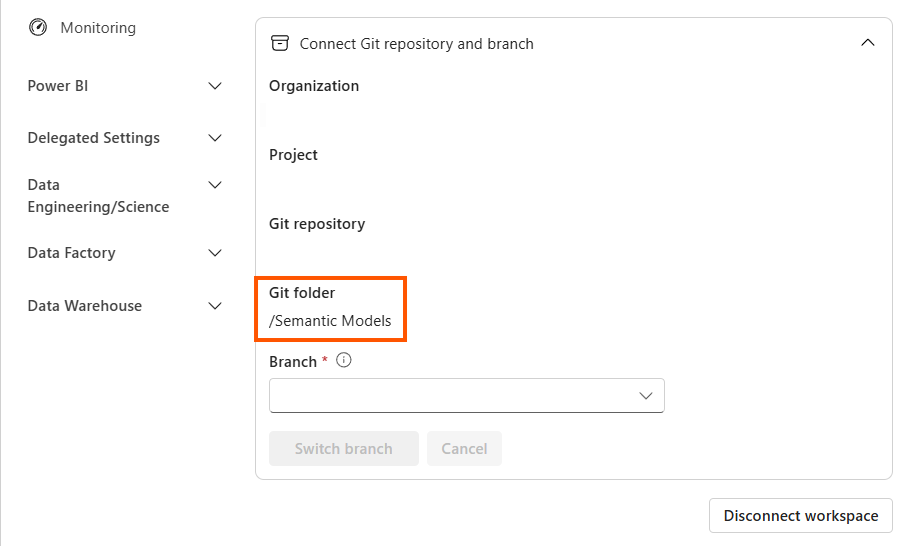Expand the Data Factory chevron

click(x=214, y=253)
